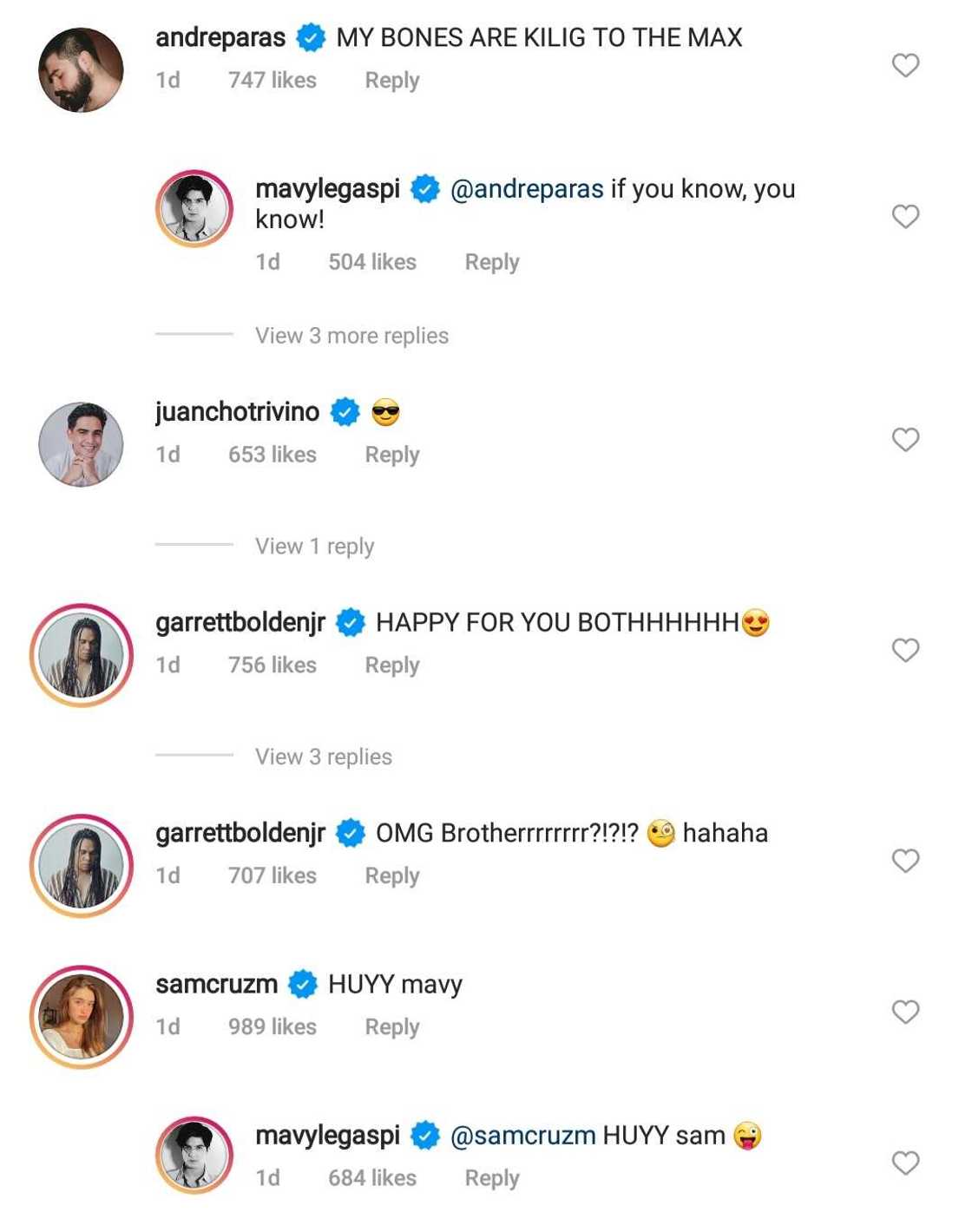Expand View 3 replies under garrettboldenjr
Viewport: 972px width, 1232px height.
click(325, 756)
